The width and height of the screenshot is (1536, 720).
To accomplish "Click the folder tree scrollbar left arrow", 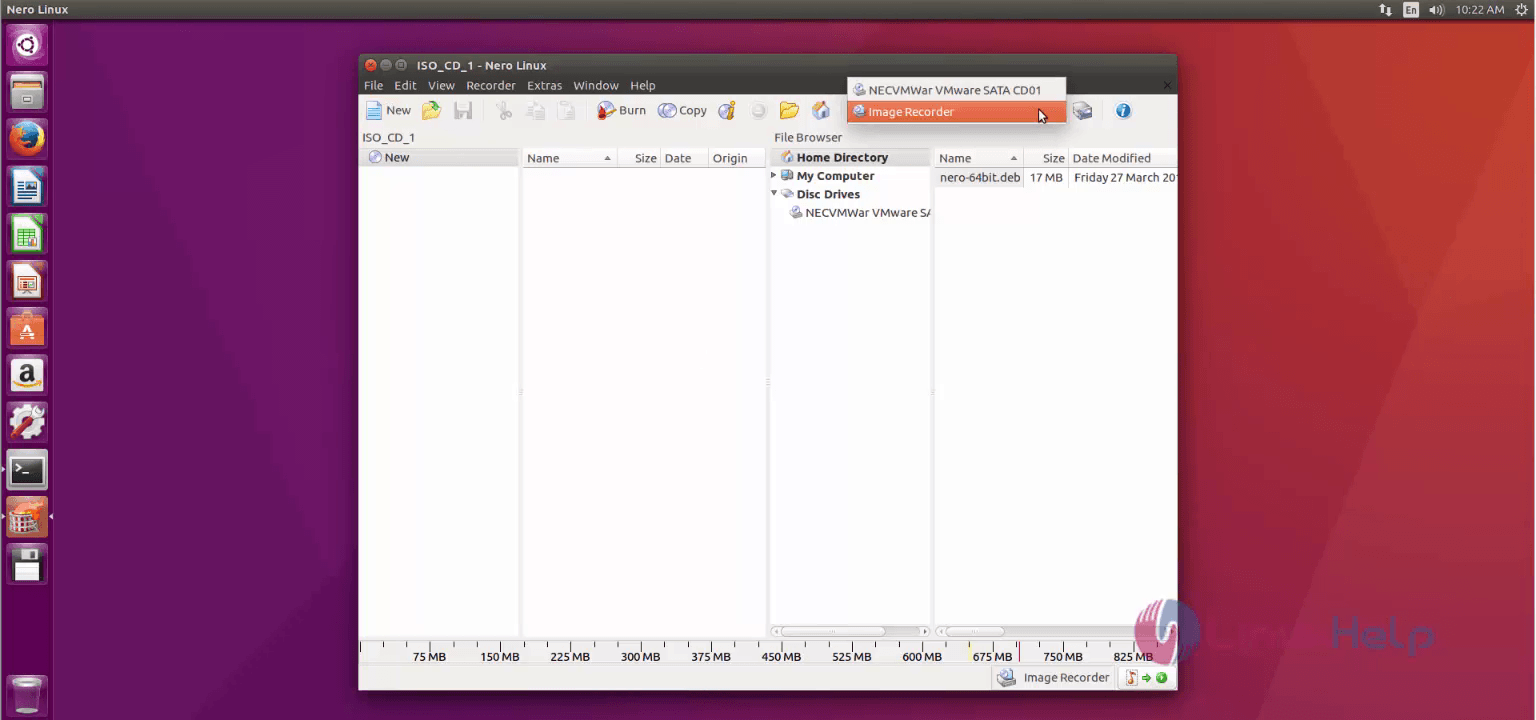I will coord(774,632).
